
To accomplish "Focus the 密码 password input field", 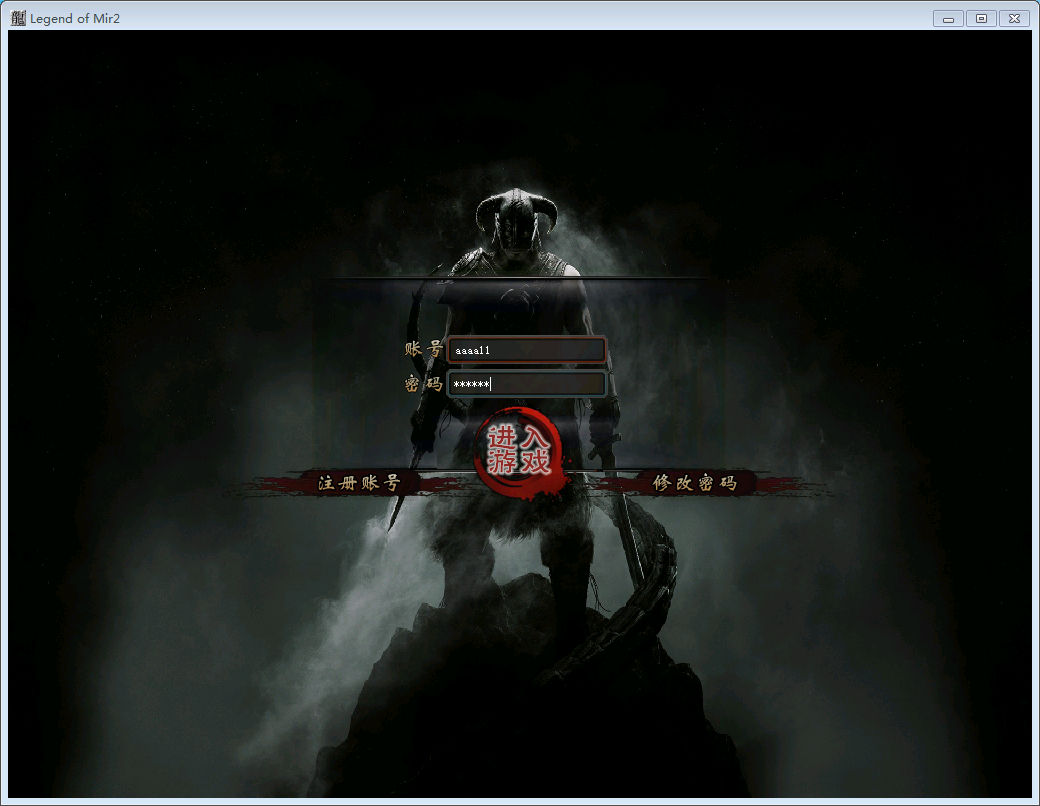I will coord(527,383).
